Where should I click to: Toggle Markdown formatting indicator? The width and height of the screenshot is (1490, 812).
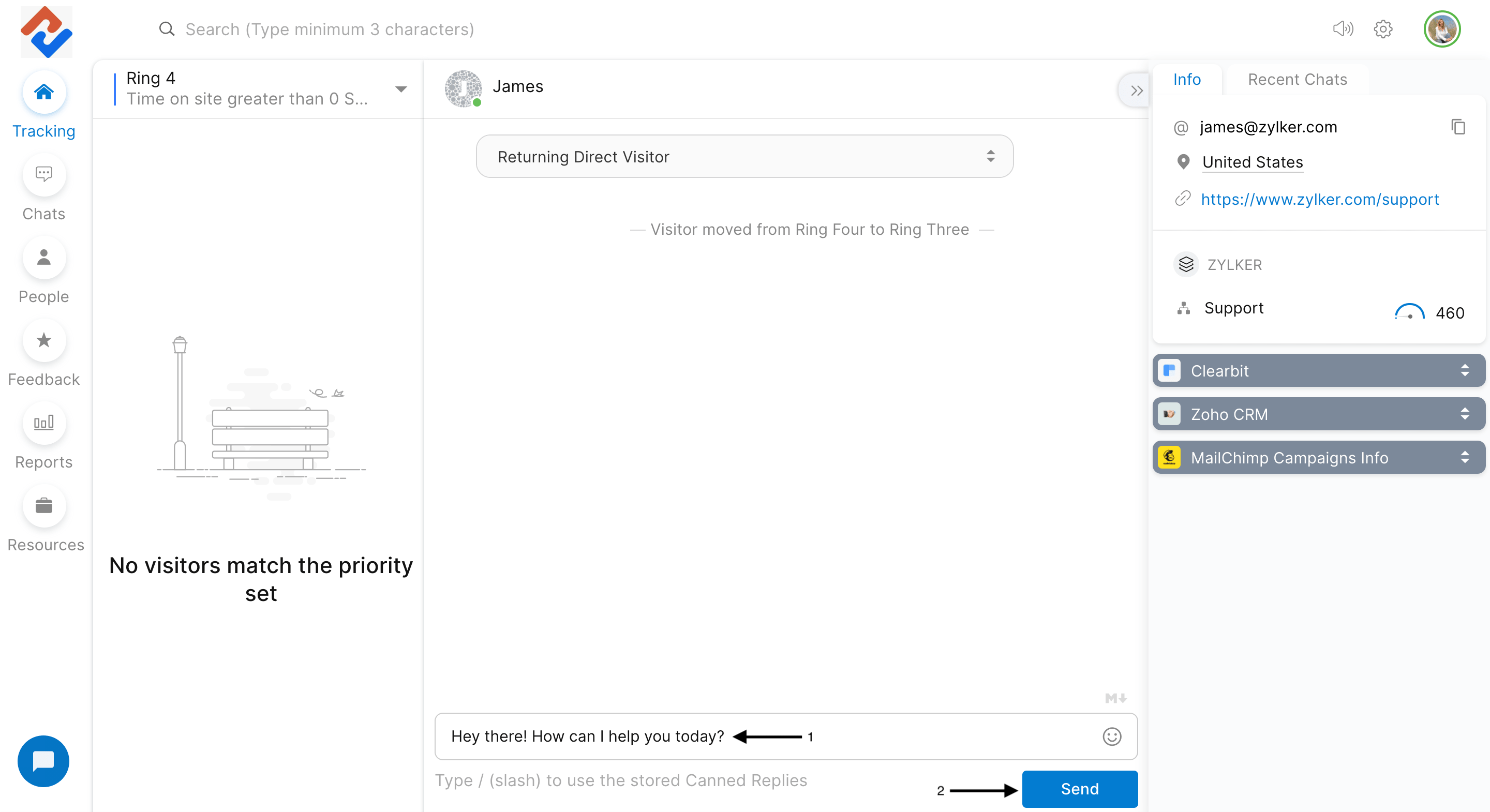1115,698
